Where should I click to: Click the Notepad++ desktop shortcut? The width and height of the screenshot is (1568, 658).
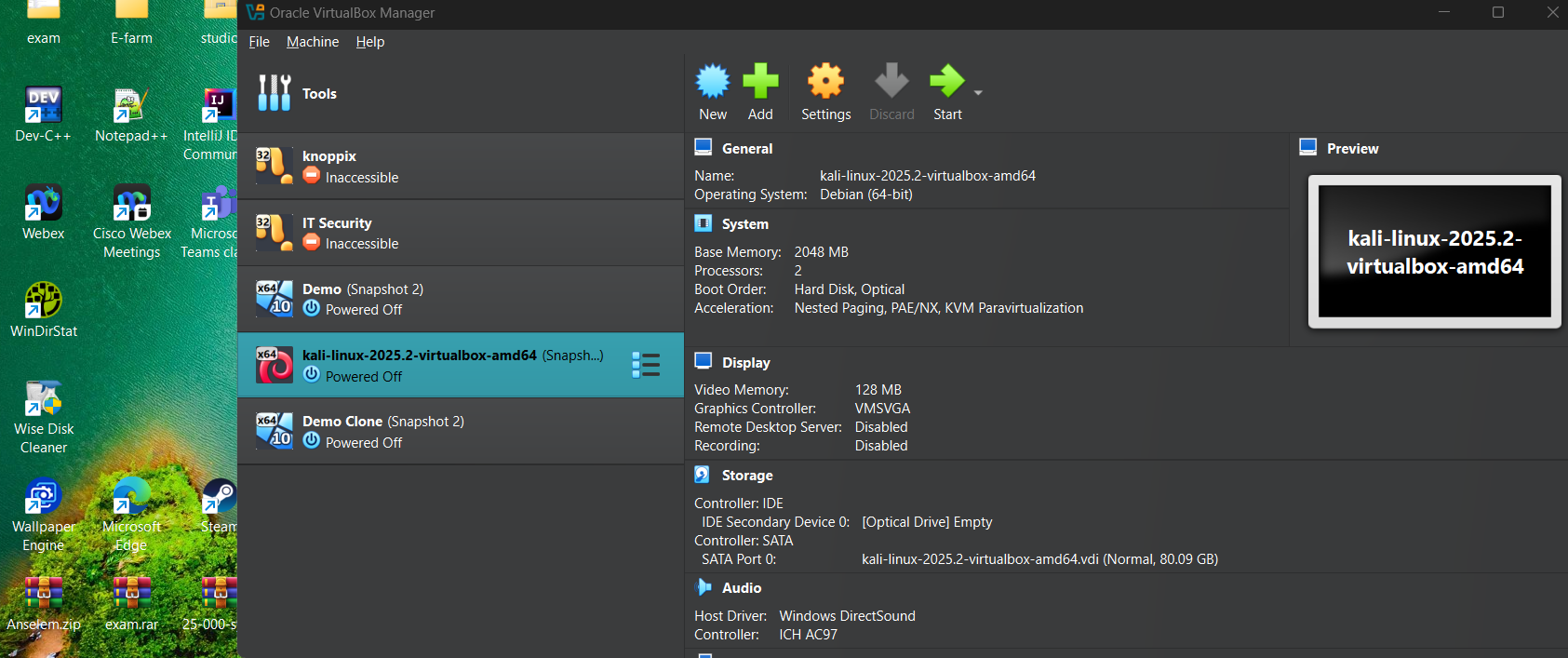pyautogui.click(x=131, y=114)
